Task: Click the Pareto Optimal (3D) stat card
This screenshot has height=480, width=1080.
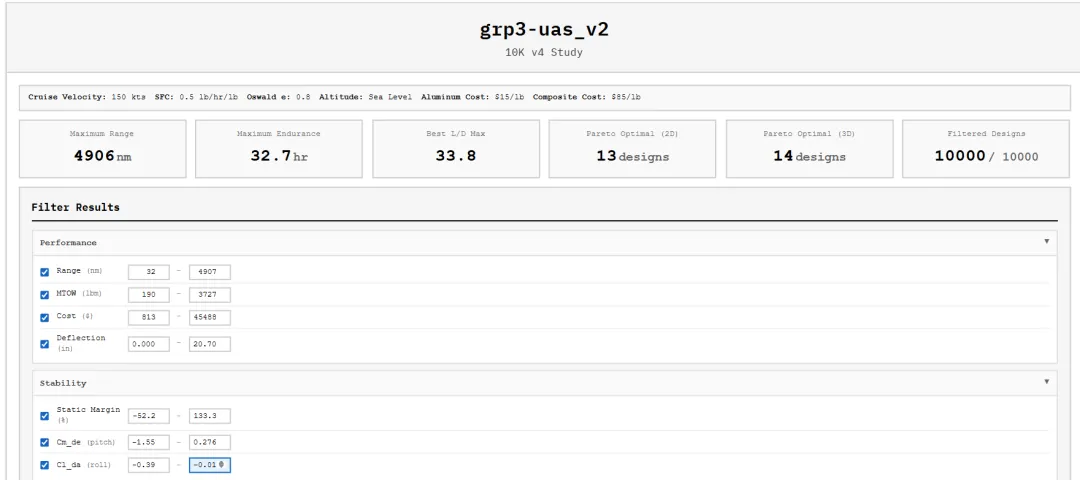Action: click(x=809, y=149)
